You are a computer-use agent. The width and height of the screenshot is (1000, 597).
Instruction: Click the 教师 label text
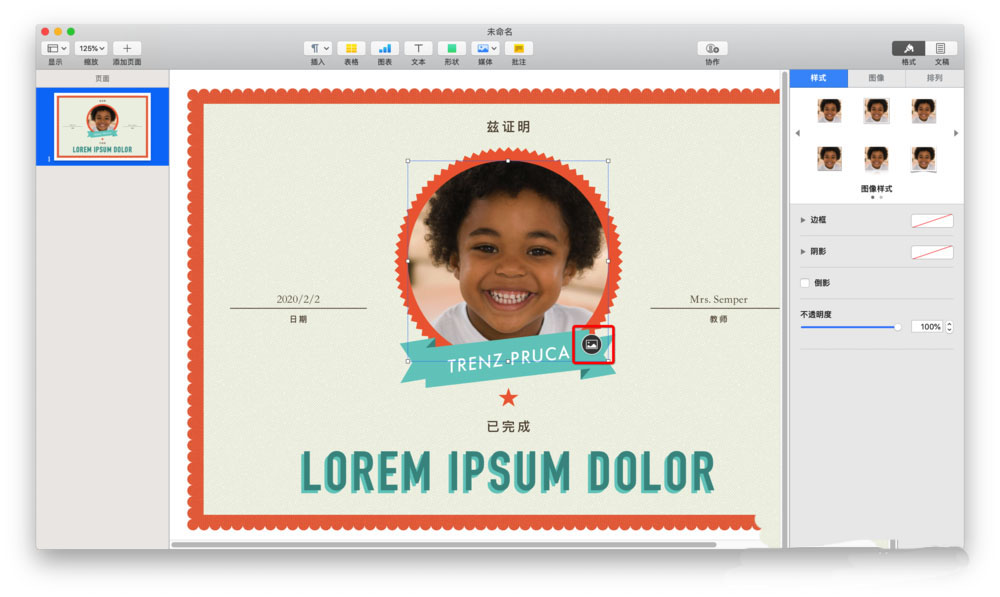(x=718, y=319)
